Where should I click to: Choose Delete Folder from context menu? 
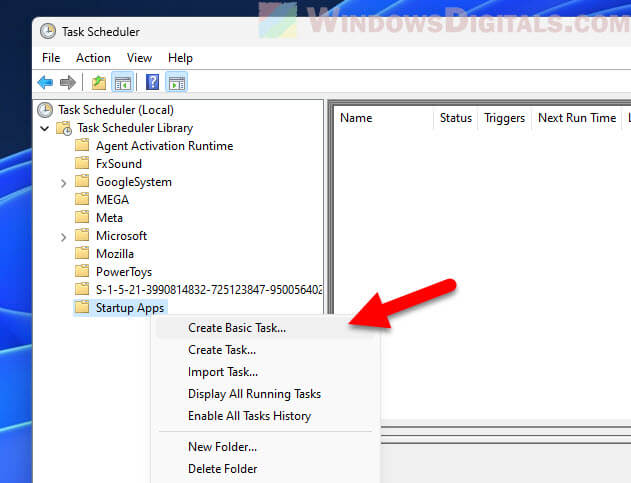pyautogui.click(x=266, y=469)
